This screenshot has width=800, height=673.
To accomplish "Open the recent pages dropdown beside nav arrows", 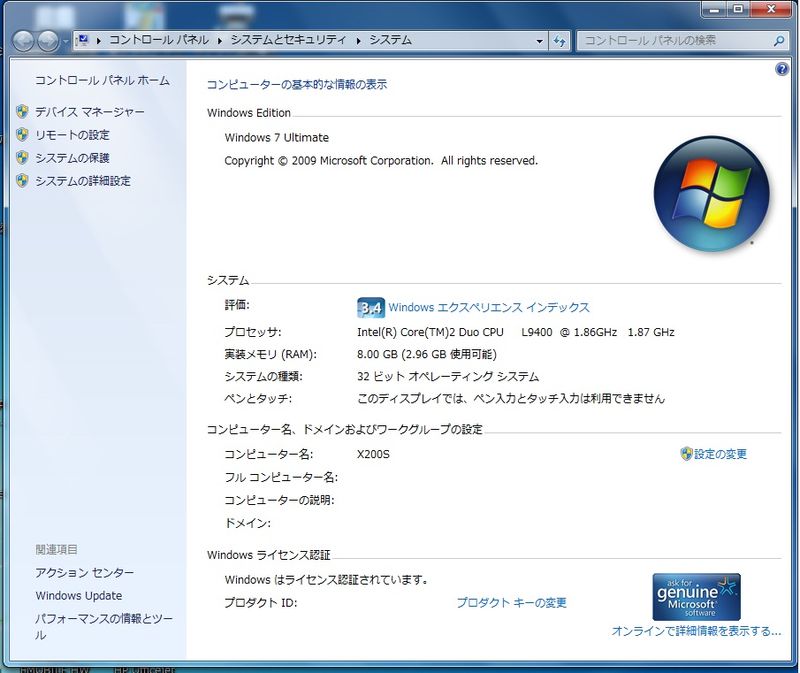I will coord(65,42).
